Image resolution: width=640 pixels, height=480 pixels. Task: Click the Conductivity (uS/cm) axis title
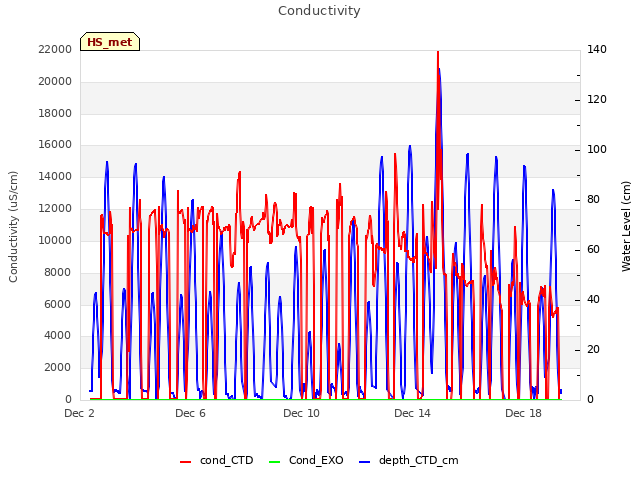(13, 227)
